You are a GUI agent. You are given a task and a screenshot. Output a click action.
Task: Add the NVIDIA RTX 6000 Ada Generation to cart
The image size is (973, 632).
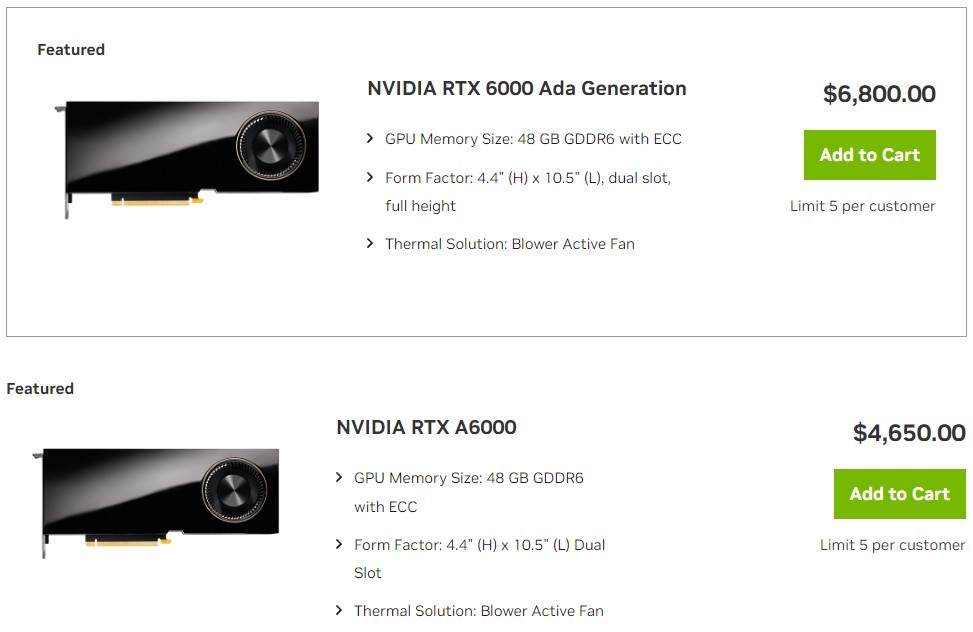click(x=869, y=155)
